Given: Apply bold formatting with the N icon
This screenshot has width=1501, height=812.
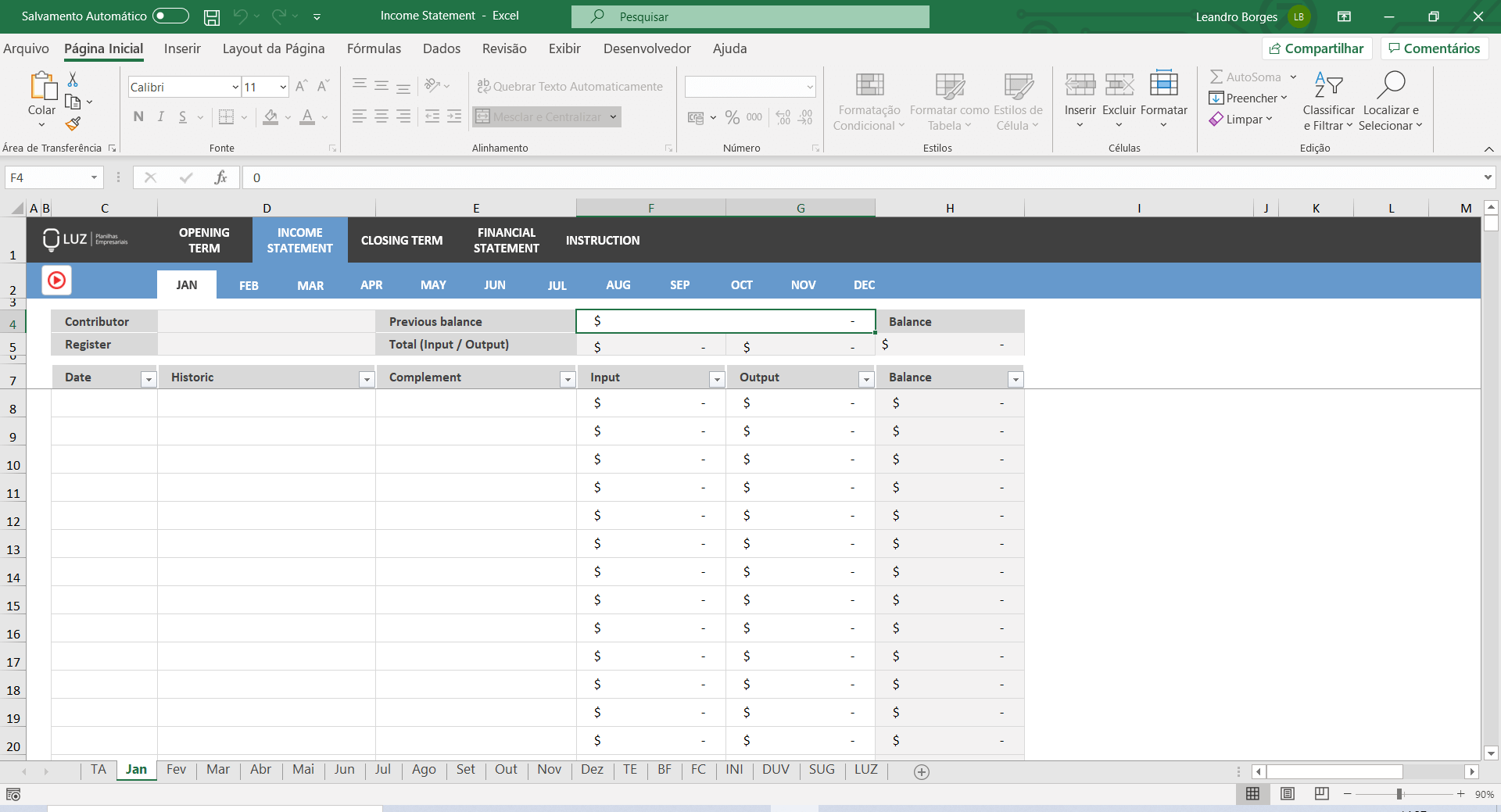Looking at the screenshot, I should [x=138, y=116].
